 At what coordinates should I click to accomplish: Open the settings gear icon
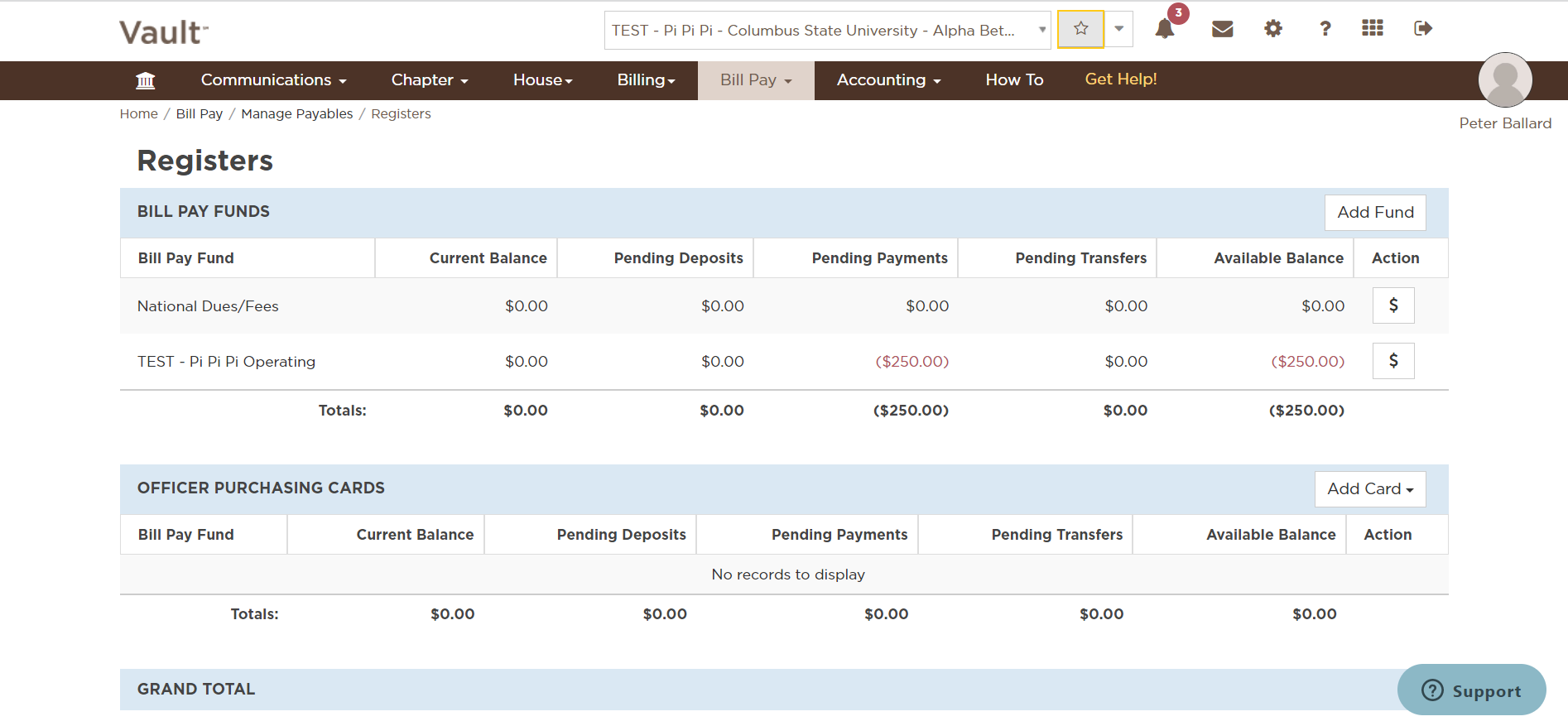point(1272,29)
